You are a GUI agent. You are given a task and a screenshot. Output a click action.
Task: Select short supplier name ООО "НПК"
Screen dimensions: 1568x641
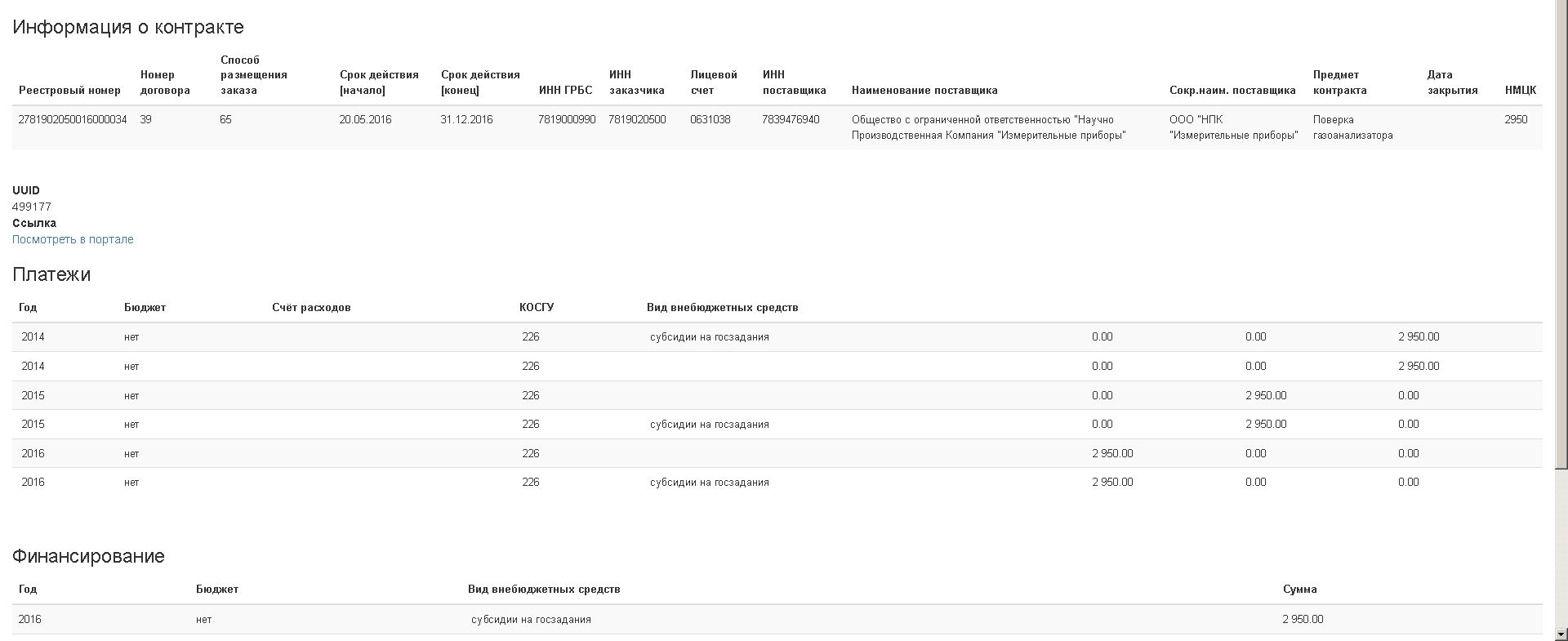(1233, 127)
